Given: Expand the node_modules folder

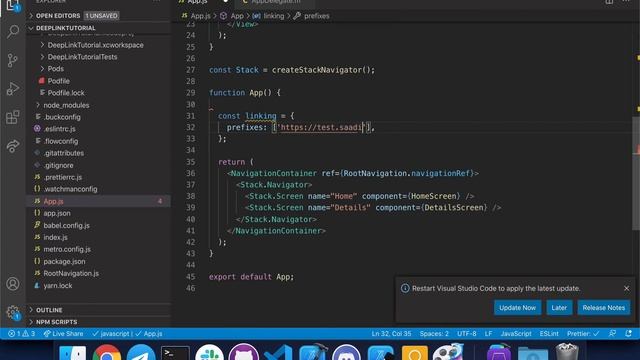Looking at the screenshot, I should click(x=66, y=105).
